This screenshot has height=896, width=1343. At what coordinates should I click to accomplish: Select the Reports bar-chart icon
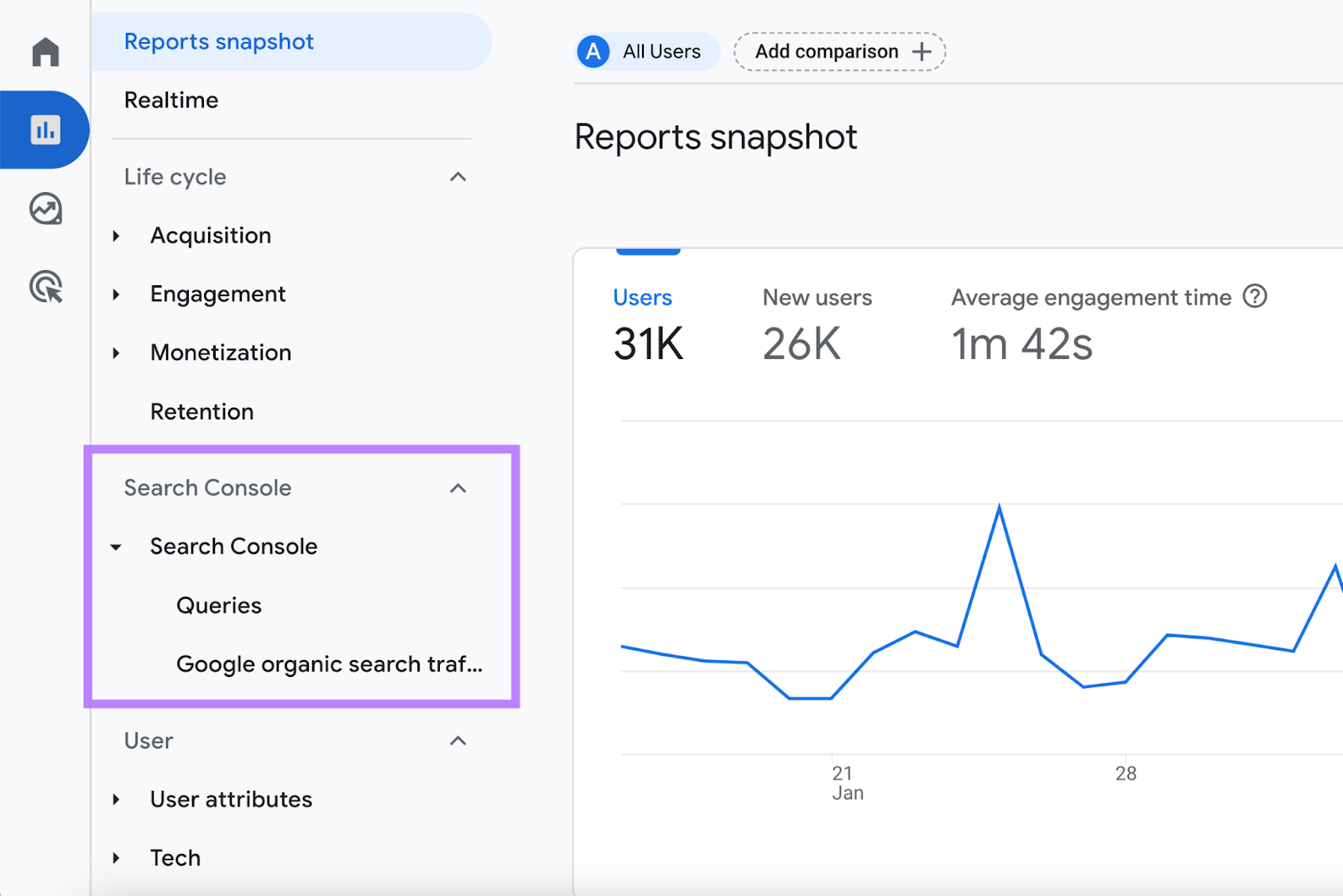(x=46, y=129)
